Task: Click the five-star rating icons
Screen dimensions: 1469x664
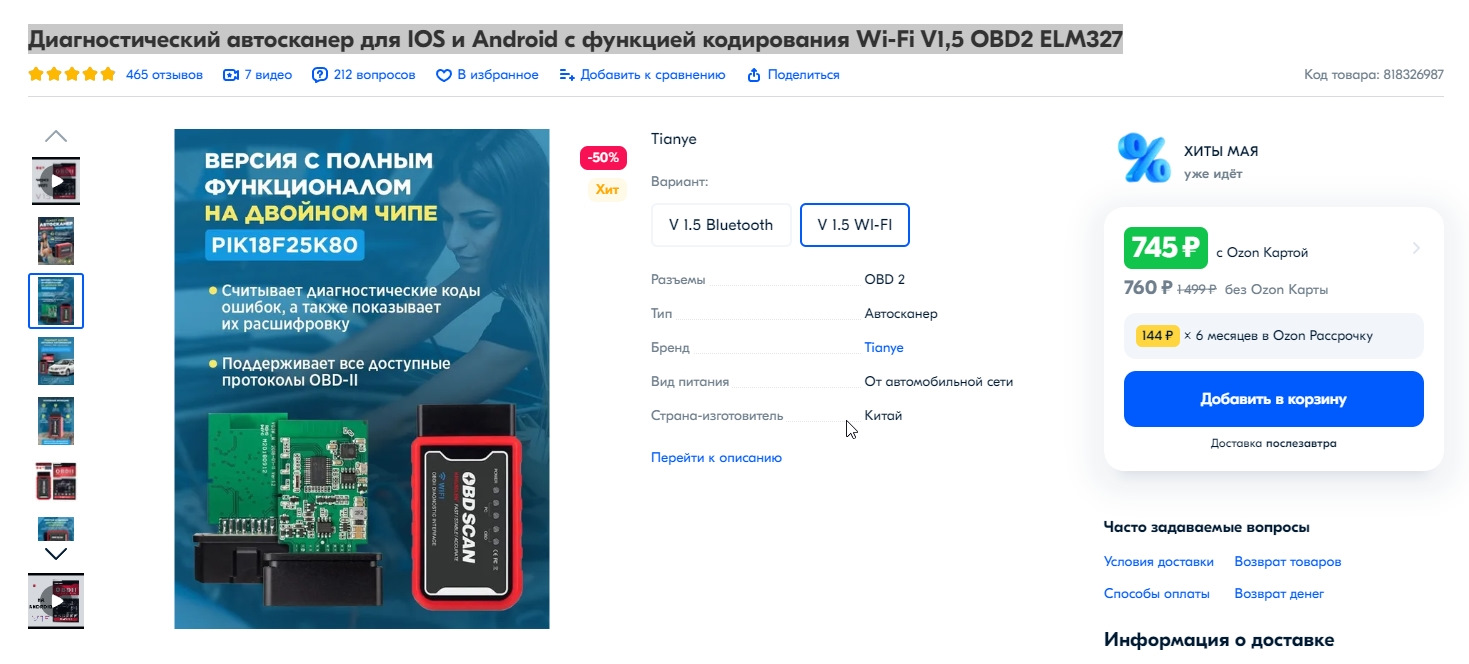Action: (72, 74)
